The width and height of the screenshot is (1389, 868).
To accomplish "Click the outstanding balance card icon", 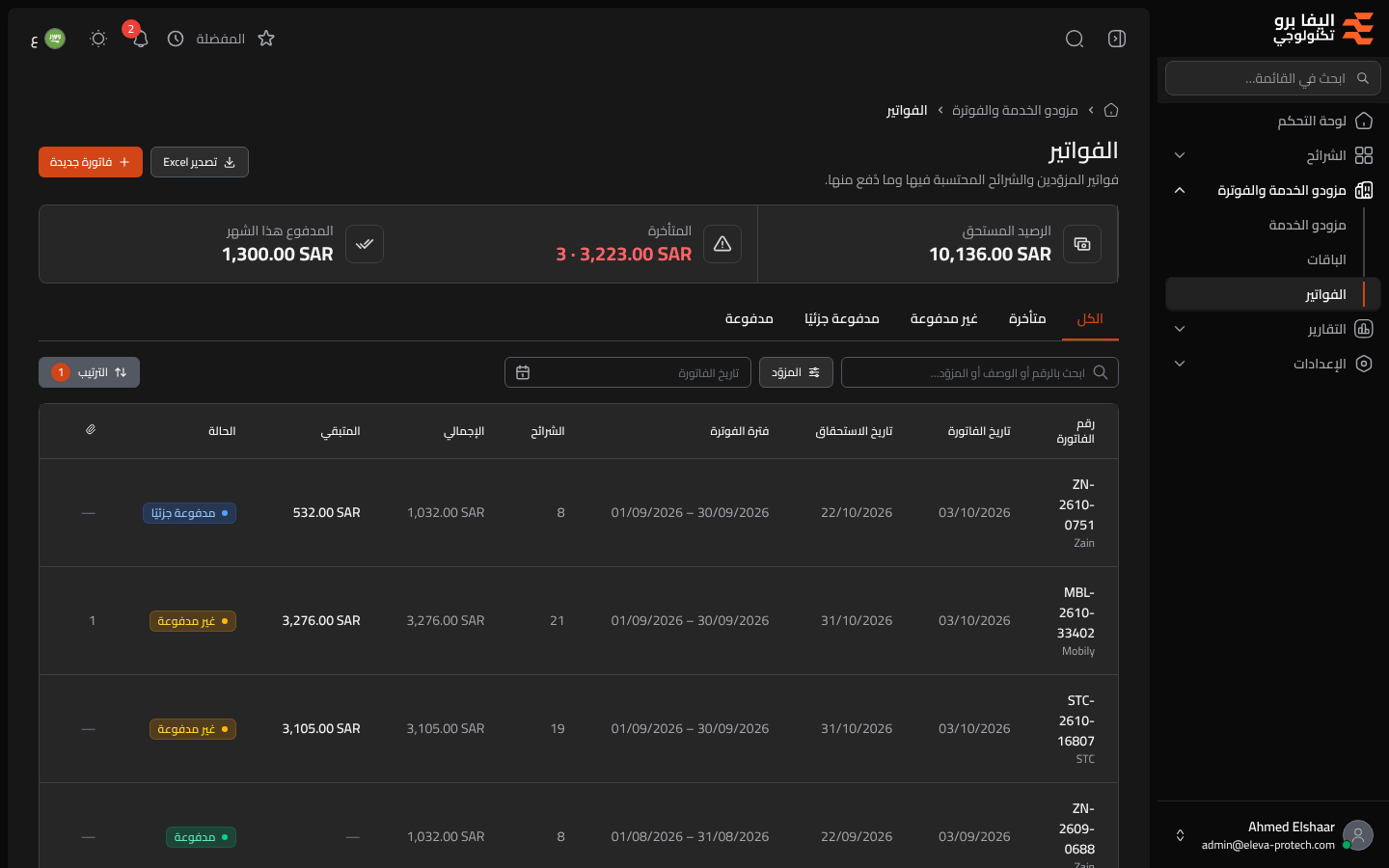I will pos(1082,244).
